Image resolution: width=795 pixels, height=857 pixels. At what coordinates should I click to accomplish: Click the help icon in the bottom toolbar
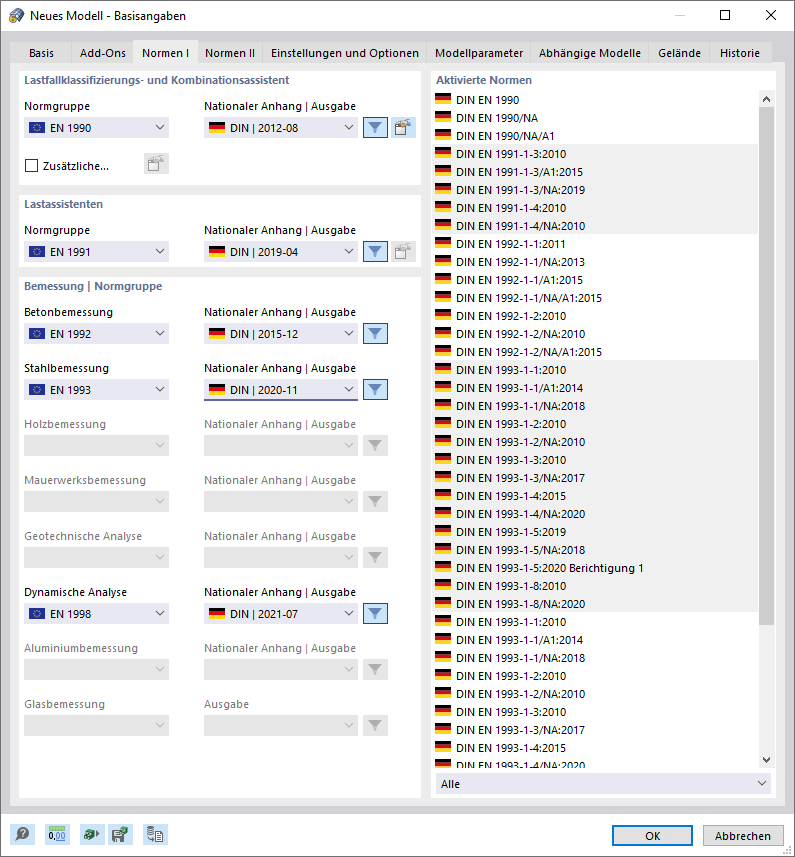(x=22, y=835)
